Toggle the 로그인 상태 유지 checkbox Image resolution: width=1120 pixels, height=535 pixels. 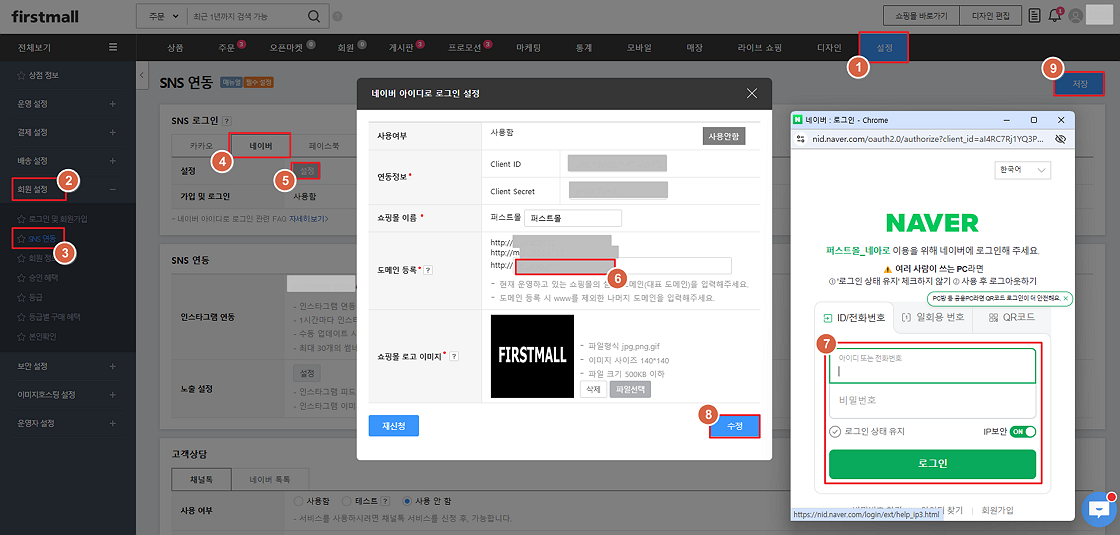(x=835, y=431)
